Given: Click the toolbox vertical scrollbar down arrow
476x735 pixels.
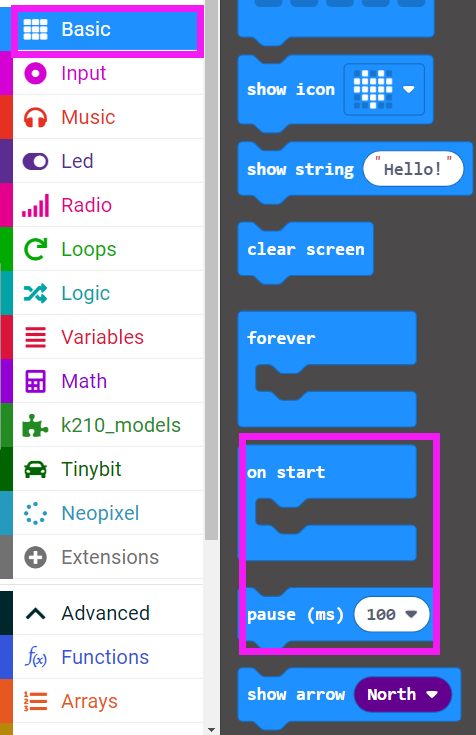Looking at the screenshot, I should coord(212,730).
